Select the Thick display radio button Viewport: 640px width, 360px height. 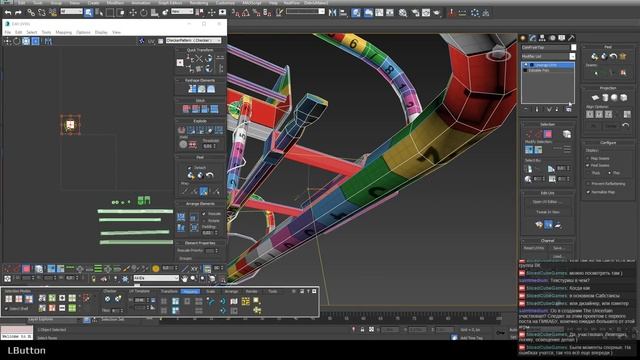click(x=588, y=173)
